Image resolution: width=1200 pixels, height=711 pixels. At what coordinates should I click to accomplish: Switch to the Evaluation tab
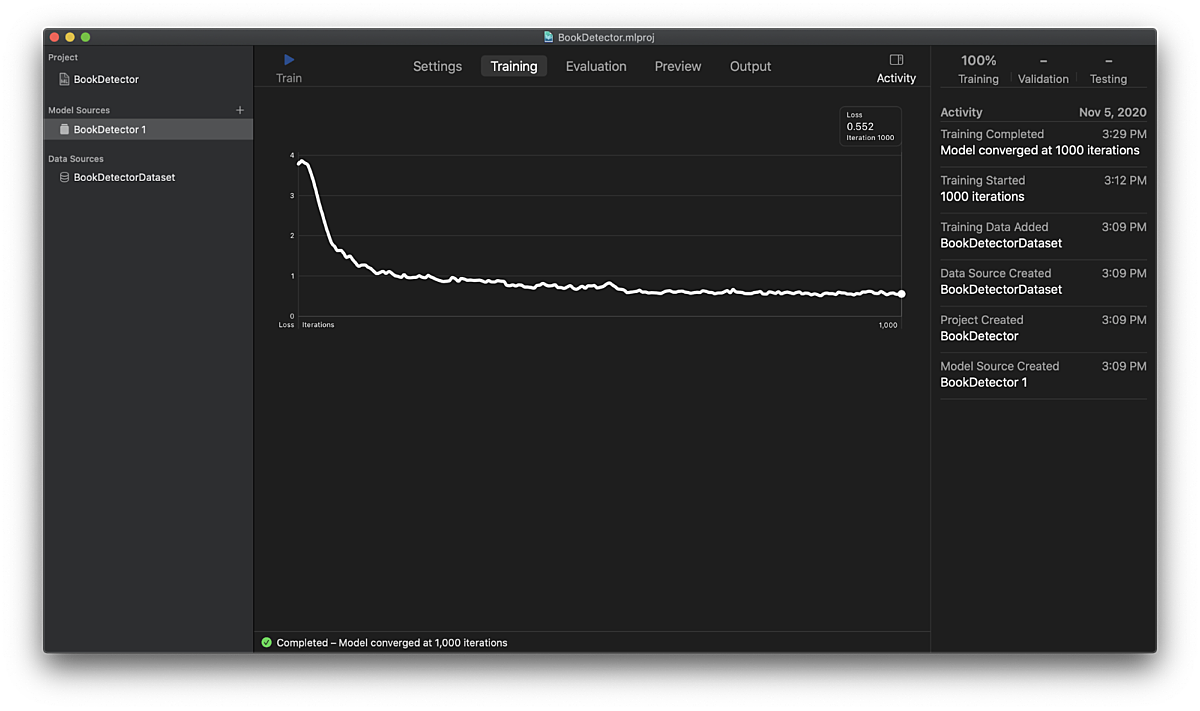click(596, 66)
